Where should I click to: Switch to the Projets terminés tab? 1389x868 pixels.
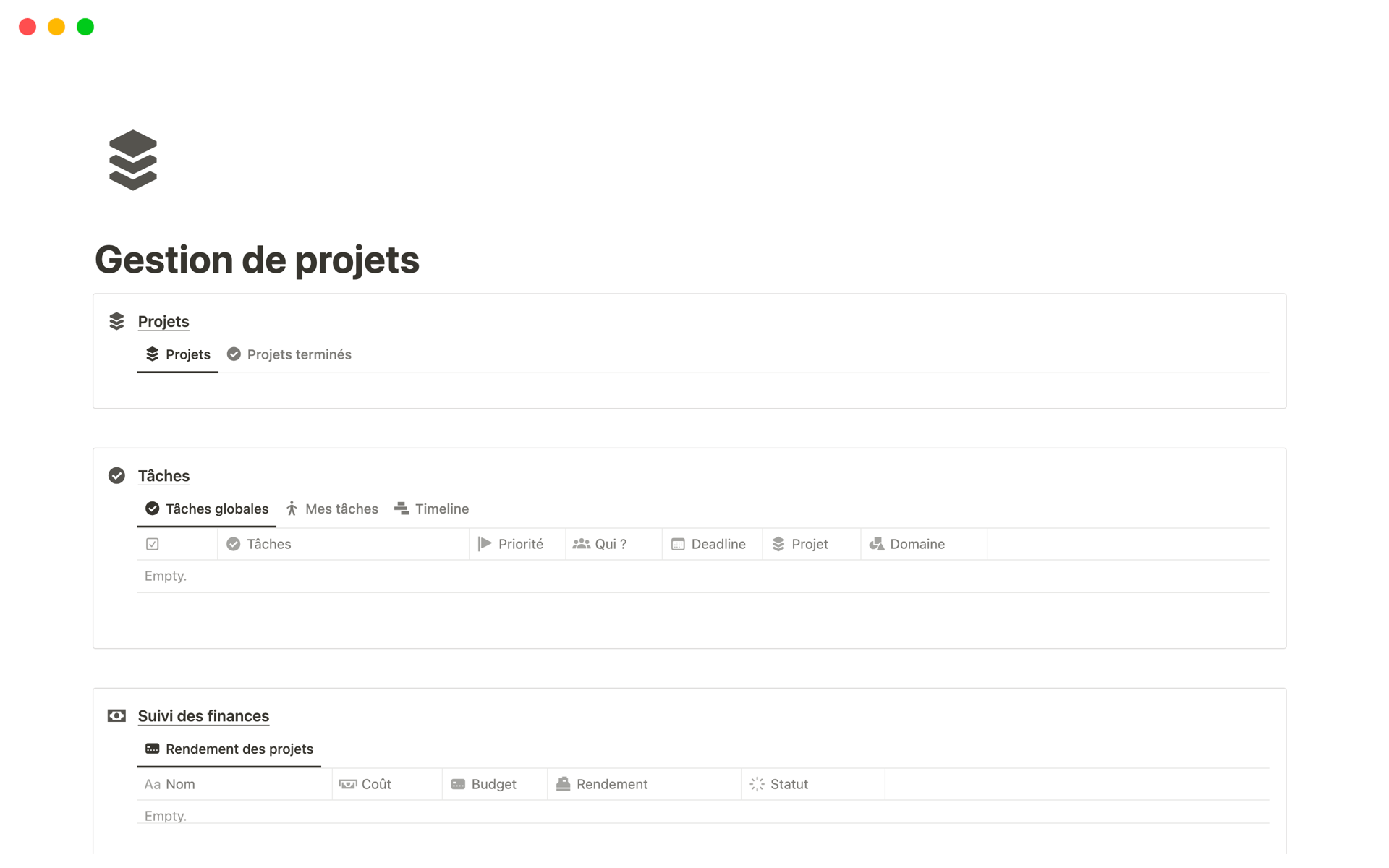[x=289, y=354]
